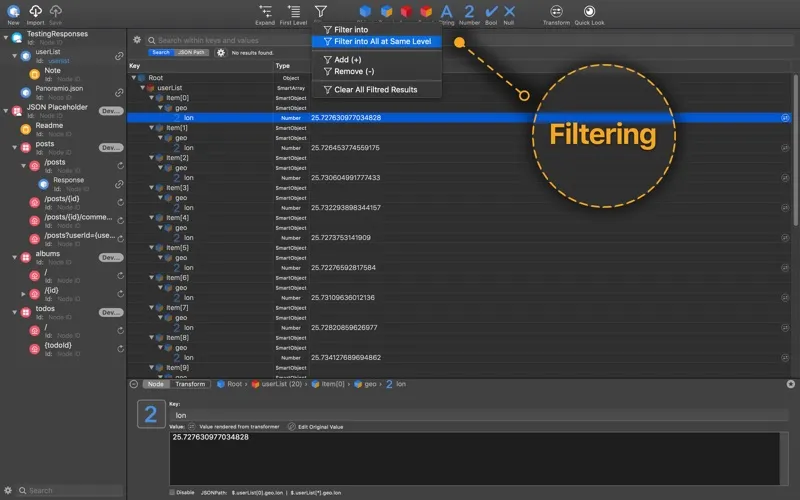Click 'Root' in the breadcrumb path

pyautogui.click(x=235, y=384)
